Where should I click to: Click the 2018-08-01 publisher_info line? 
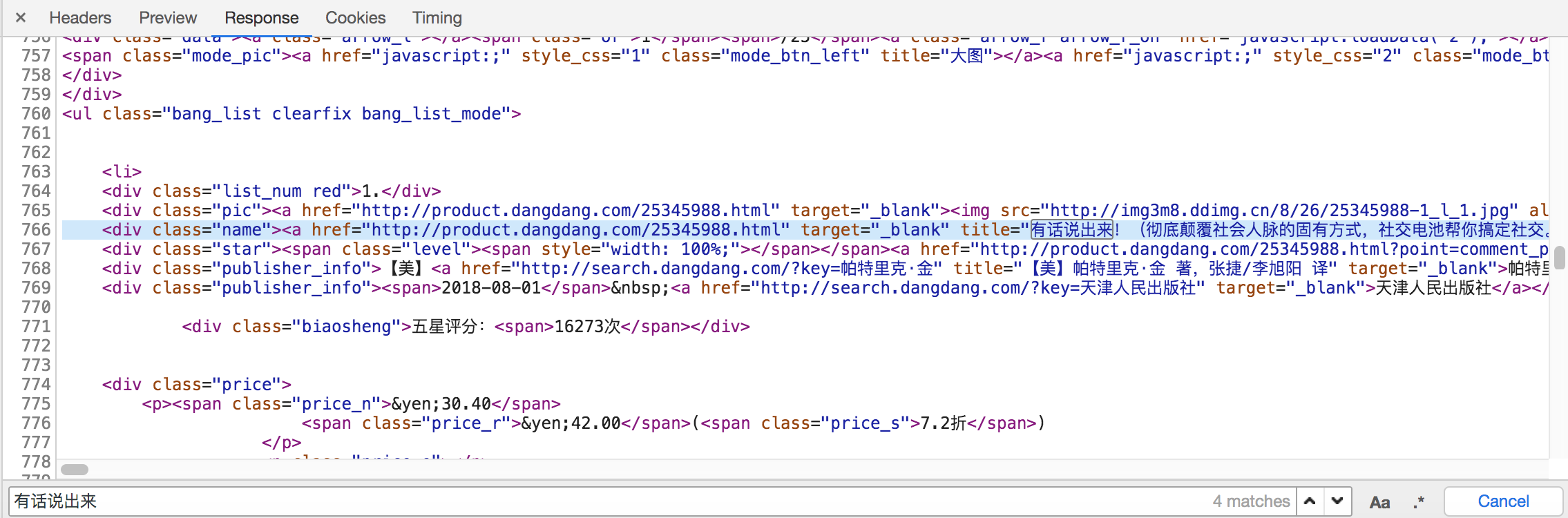tap(825, 288)
